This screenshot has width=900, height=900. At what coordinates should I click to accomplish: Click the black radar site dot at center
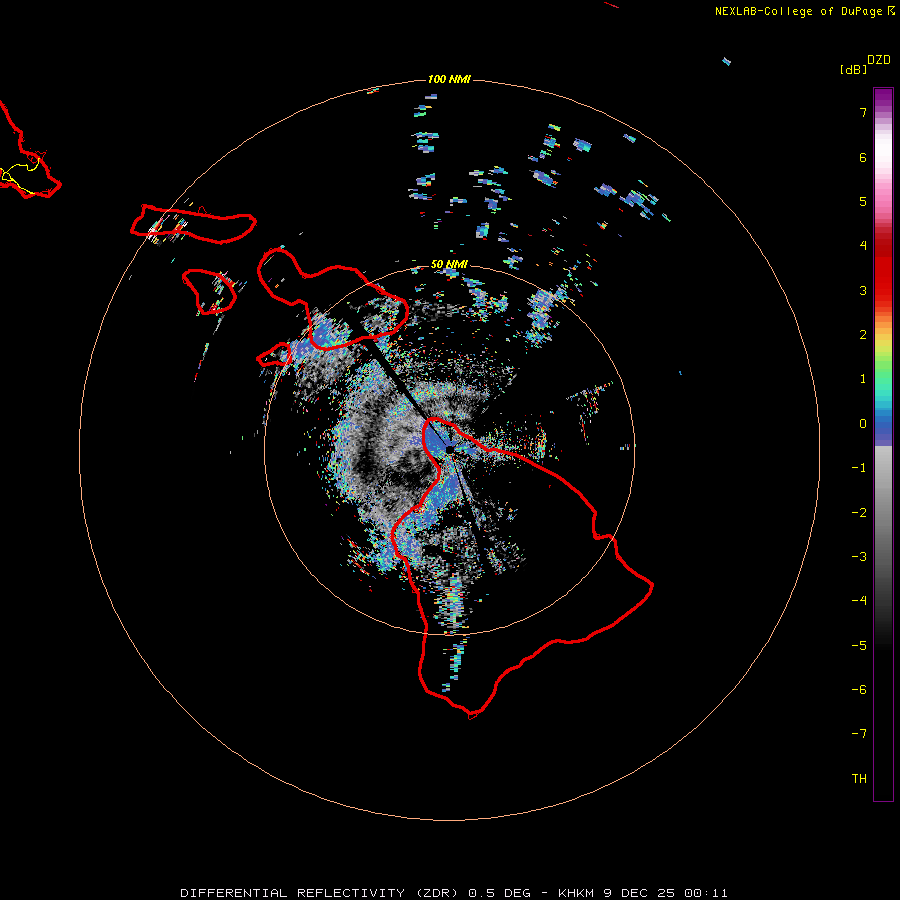[449, 449]
